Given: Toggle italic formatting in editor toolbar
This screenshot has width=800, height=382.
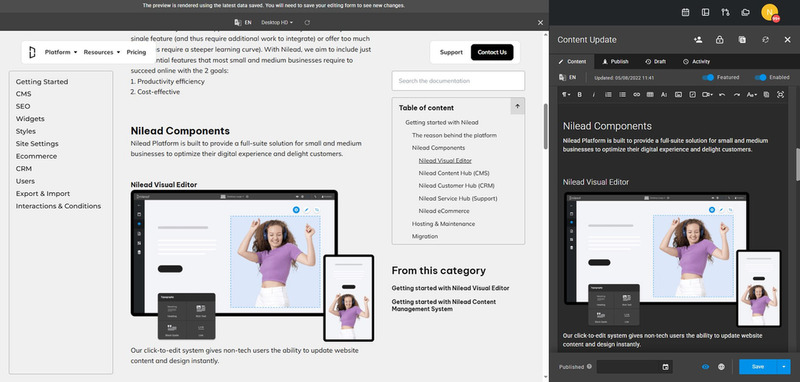Looking at the screenshot, I should pos(593,94).
